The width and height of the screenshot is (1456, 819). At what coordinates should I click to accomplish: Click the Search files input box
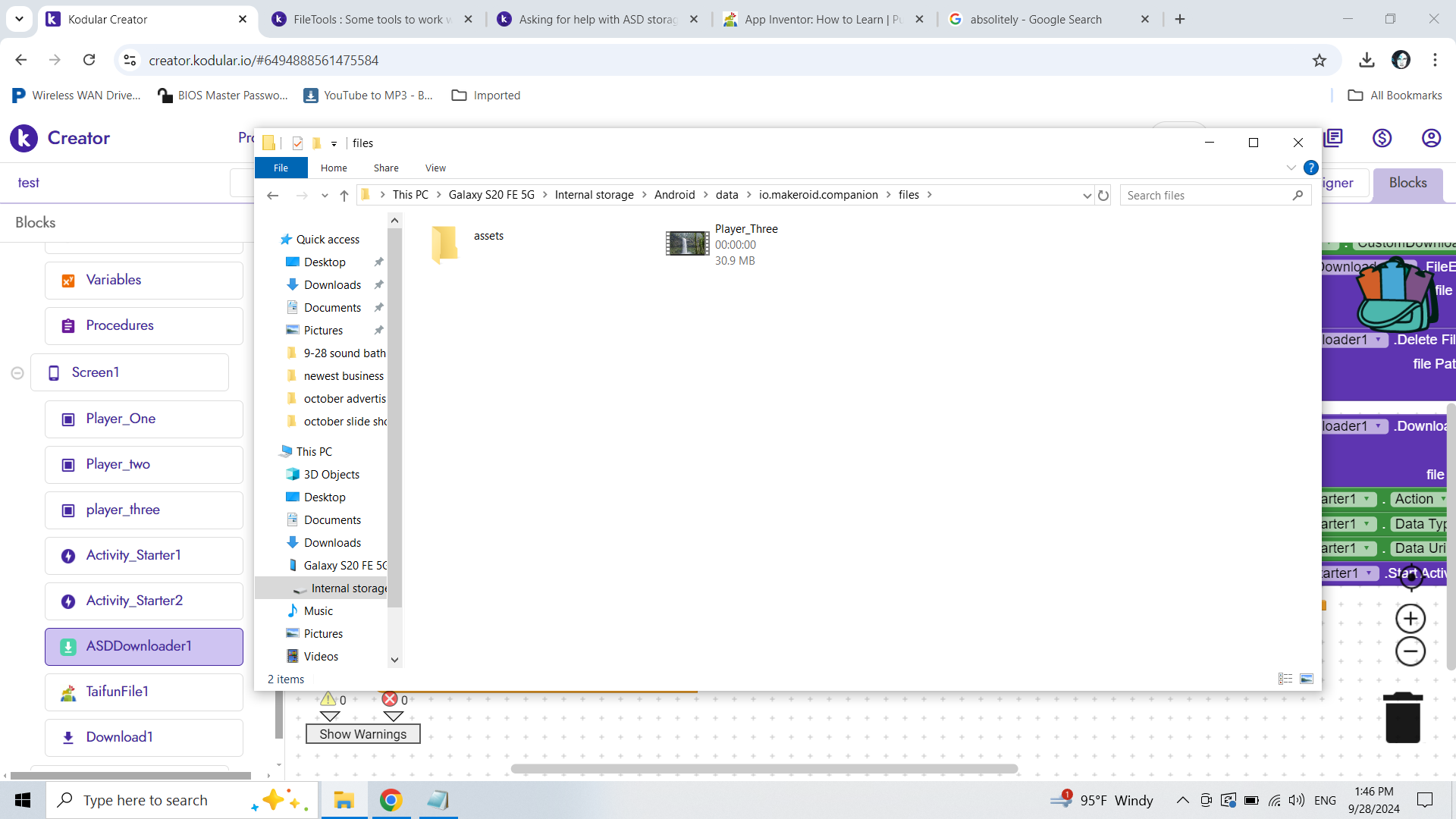(1206, 196)
